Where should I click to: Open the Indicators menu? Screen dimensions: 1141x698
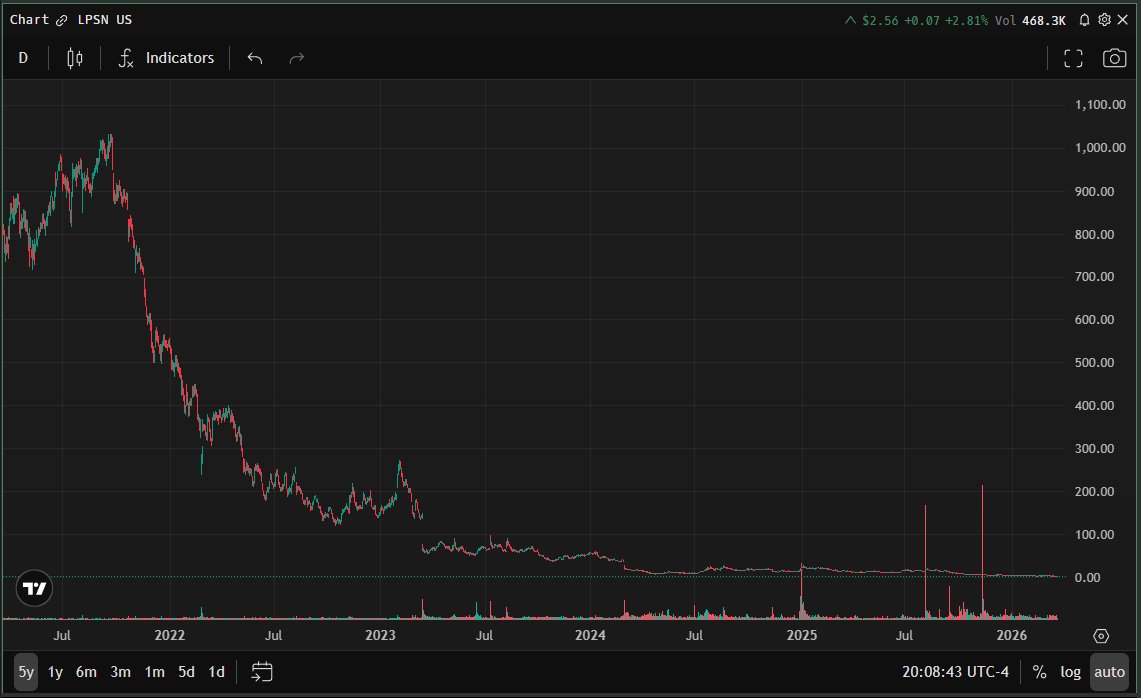click(166, 58)
